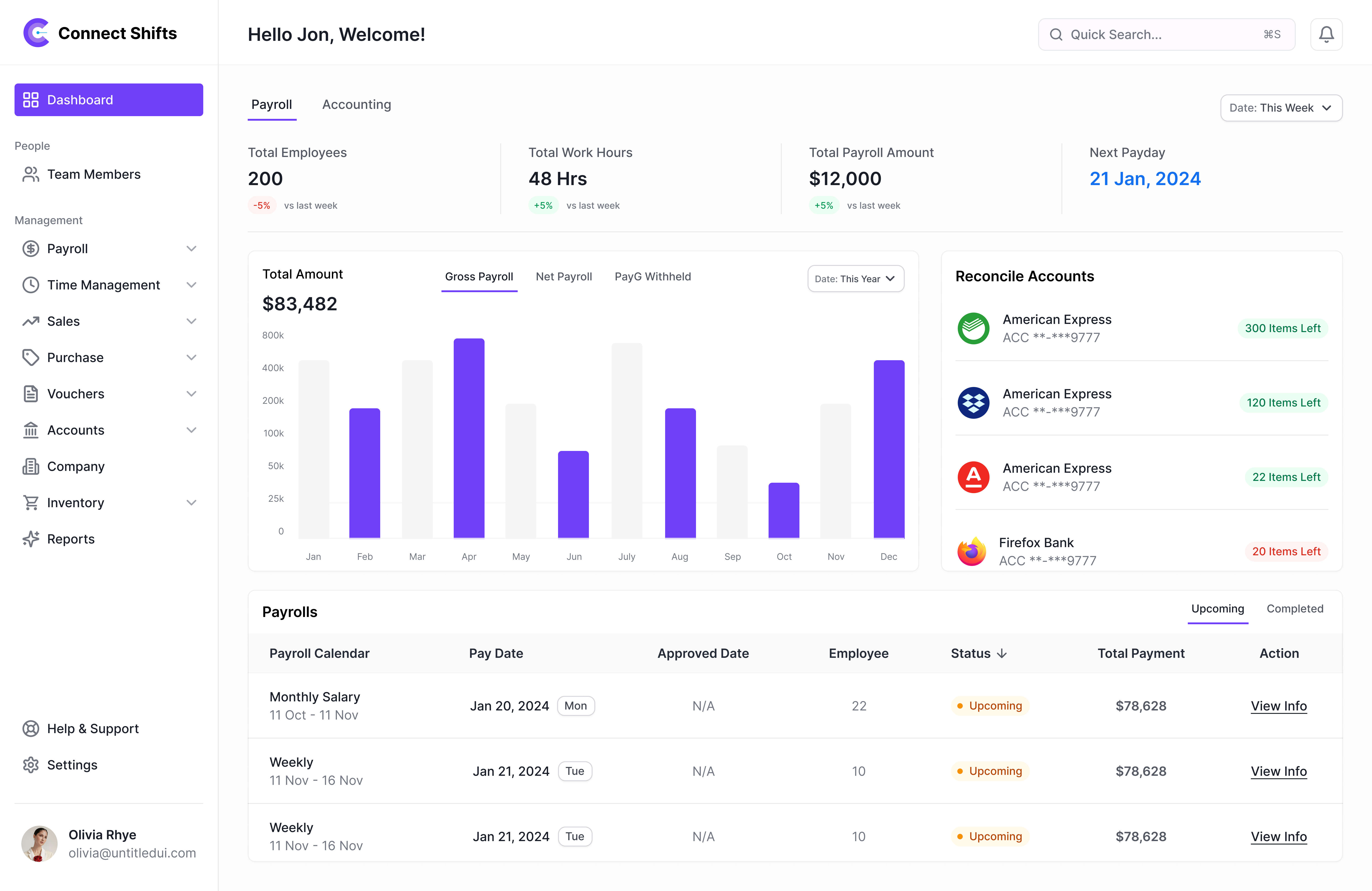
Task: Open Help & Support
Action: point(92,729)
